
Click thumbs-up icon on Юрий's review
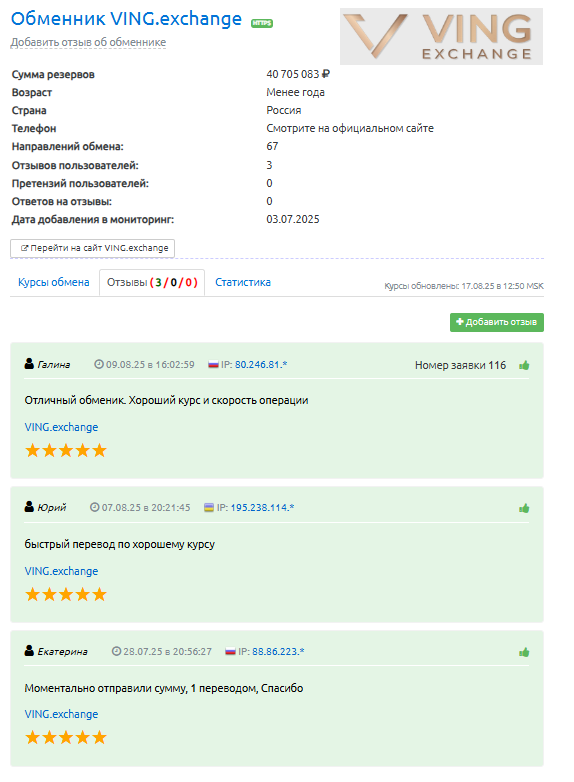point(524,508)
